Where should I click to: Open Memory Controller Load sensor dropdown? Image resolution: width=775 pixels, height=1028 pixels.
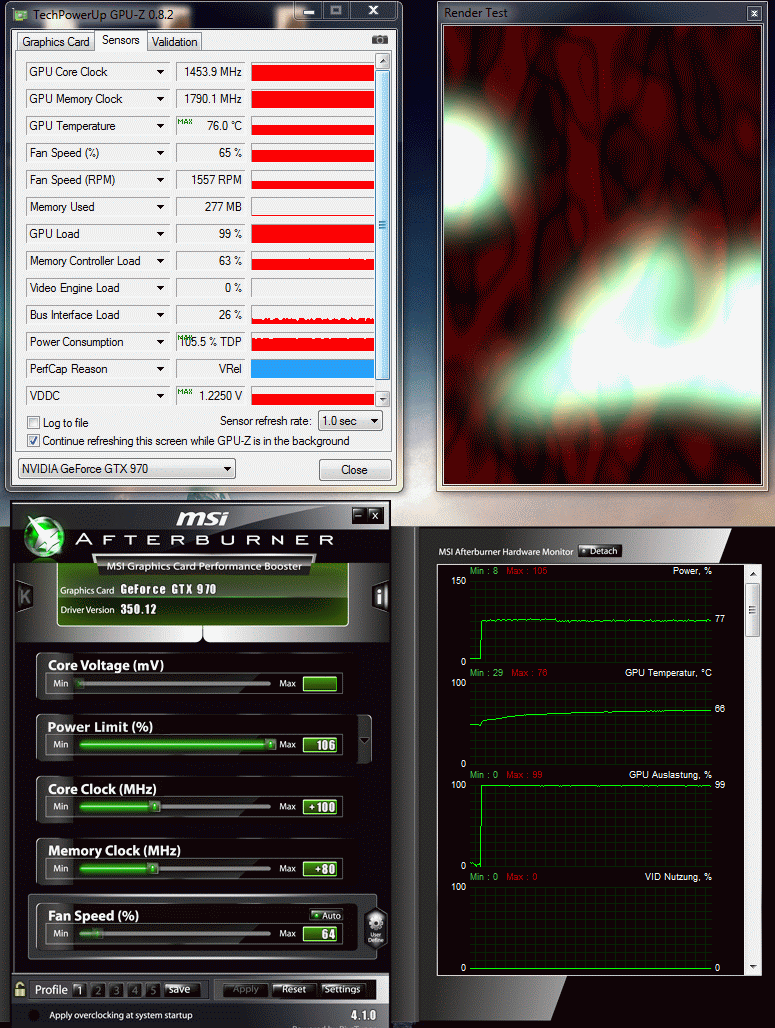pyautogui.click(x=160, y=260)
